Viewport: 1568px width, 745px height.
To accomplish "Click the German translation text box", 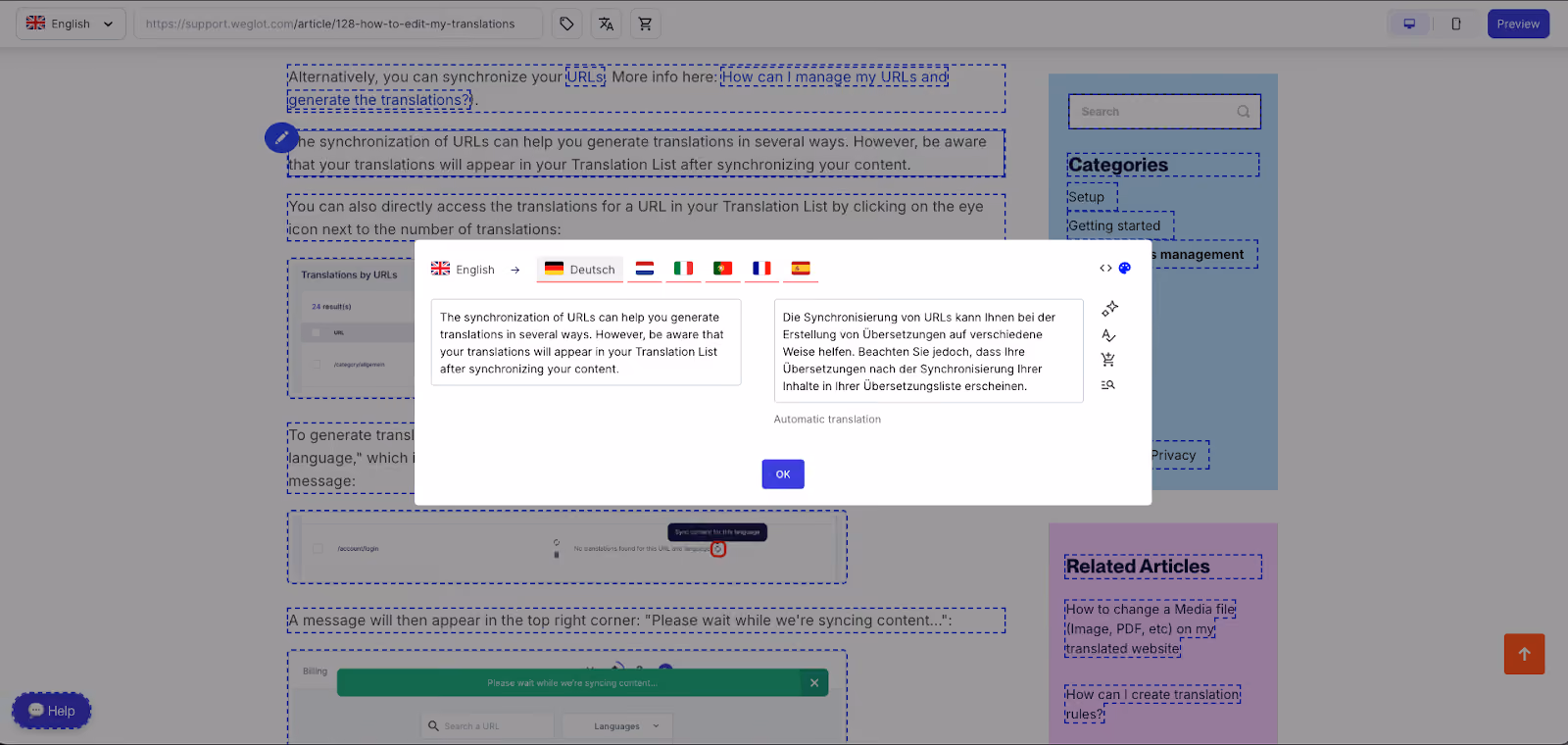I will tap(928, 351).
